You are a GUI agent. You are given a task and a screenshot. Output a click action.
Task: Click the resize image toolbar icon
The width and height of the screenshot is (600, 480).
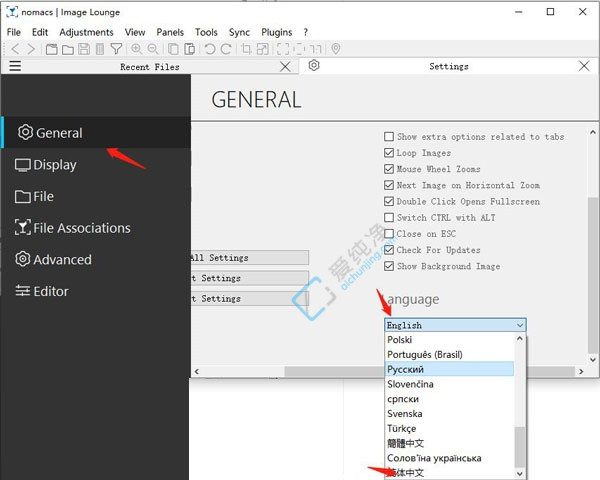click(262, 49)
